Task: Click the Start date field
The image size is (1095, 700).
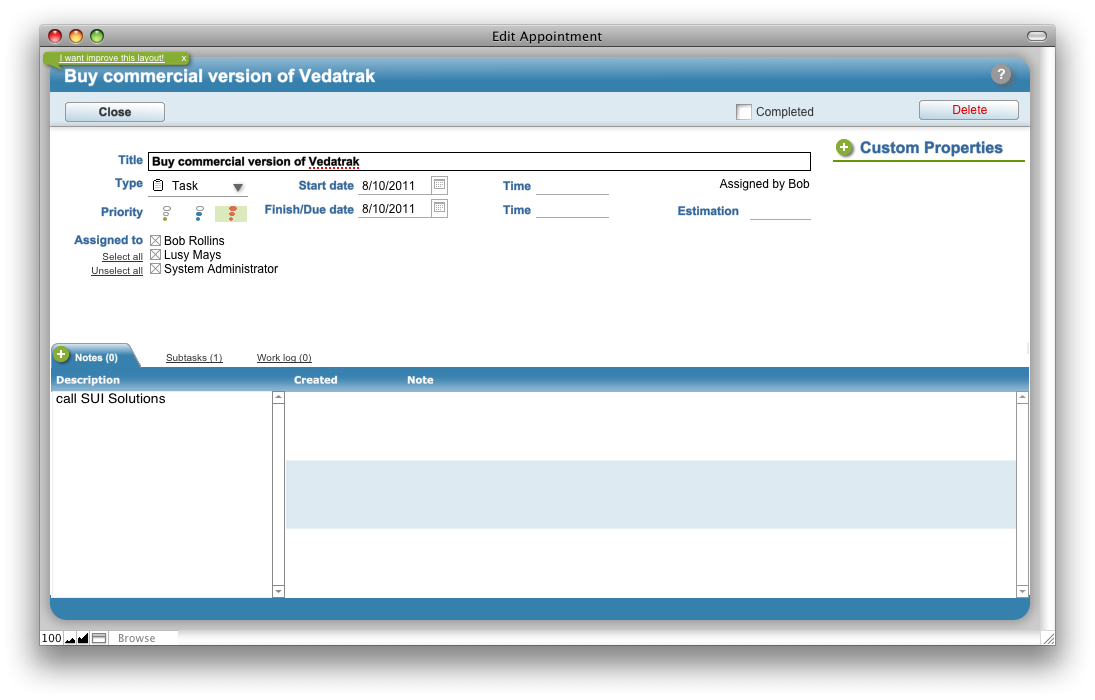Action: (394, 186)
